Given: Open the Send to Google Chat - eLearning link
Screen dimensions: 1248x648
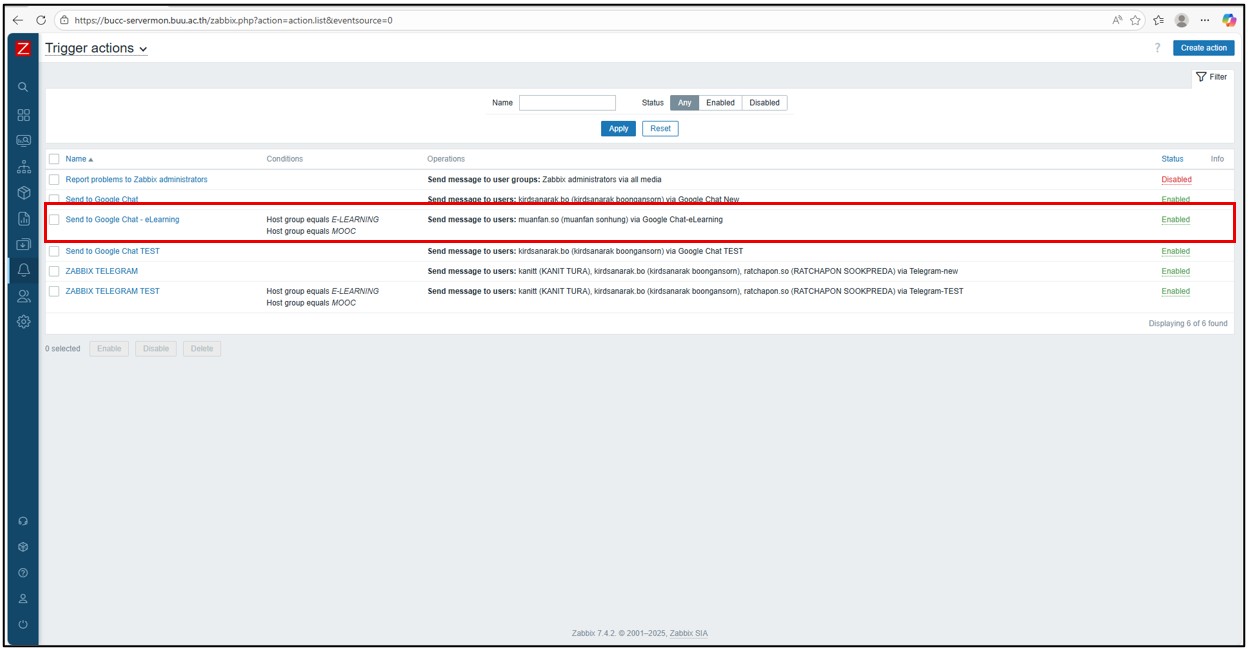Looking at the screenshot, I should tap(122, 219).
